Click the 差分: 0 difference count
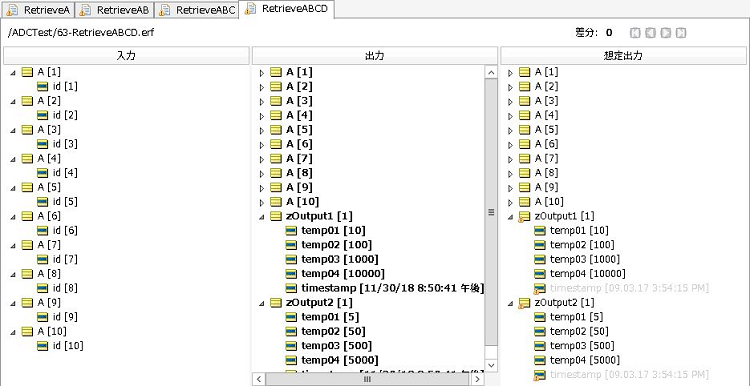Image resolution: width=750 pixels, height=386 pixels. (x=594, y=33)
